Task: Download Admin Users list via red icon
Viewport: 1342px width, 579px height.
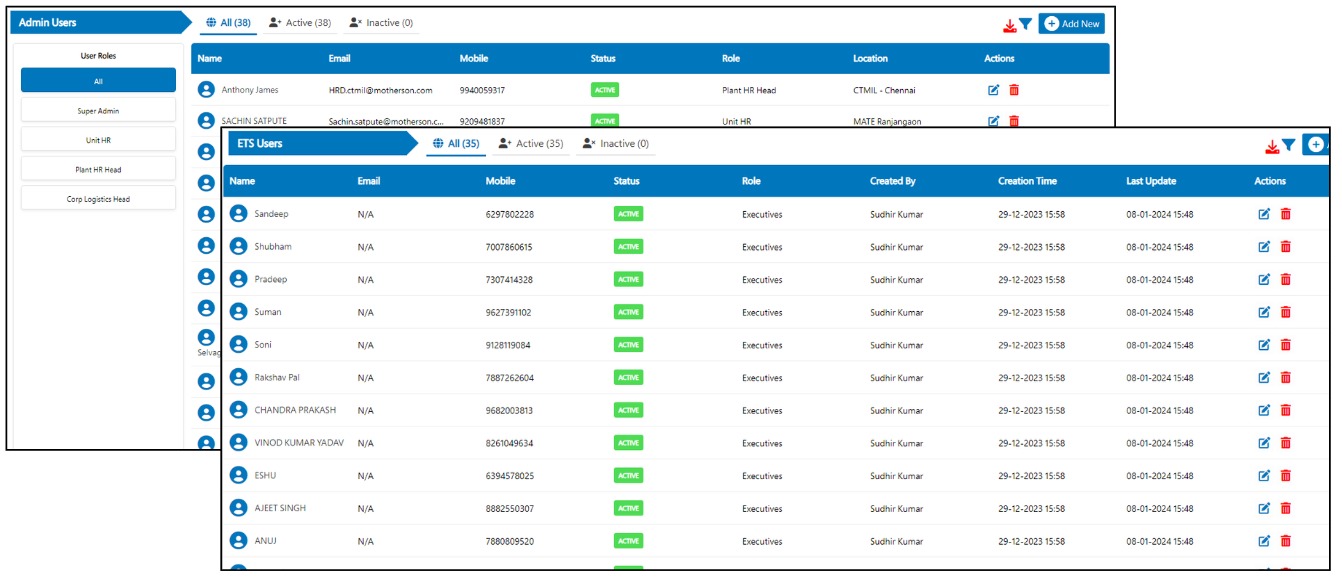Action: pyautogui.click(x=1009, y=25)
